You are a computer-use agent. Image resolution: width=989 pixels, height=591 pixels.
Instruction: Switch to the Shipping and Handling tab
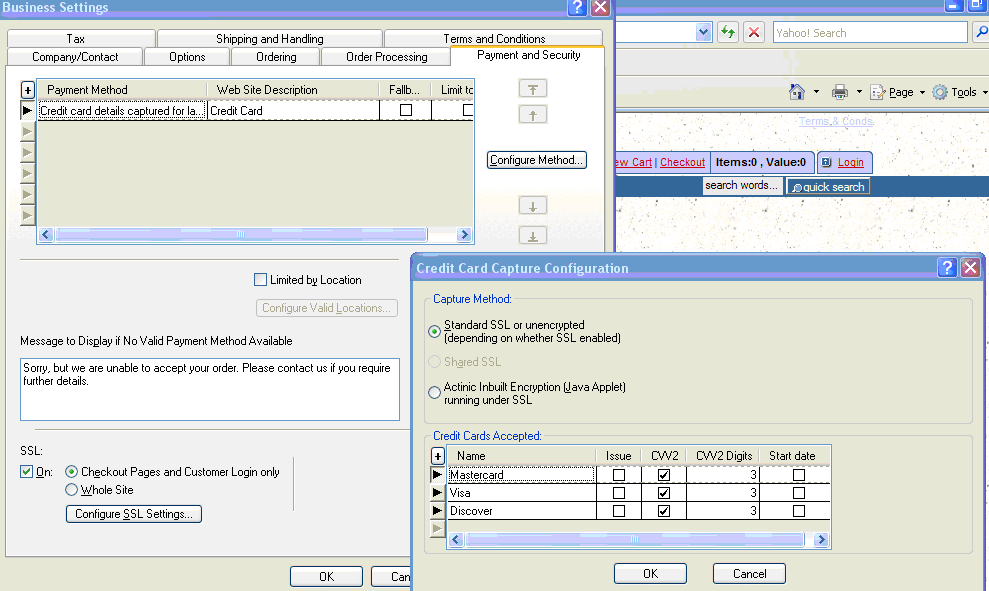click(x=269, y=39)
